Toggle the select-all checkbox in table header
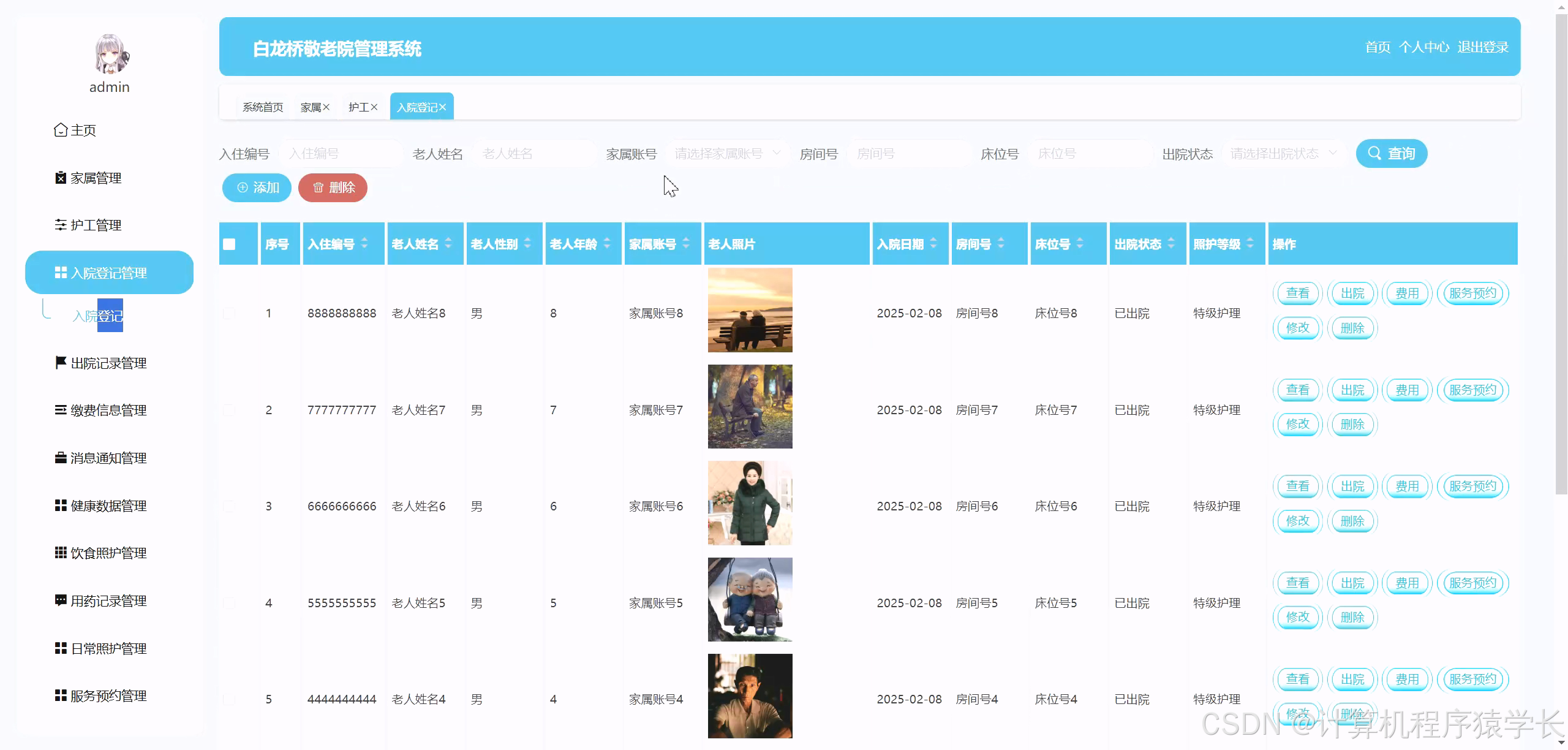1568x750 pixels. [x=229, y=244]
